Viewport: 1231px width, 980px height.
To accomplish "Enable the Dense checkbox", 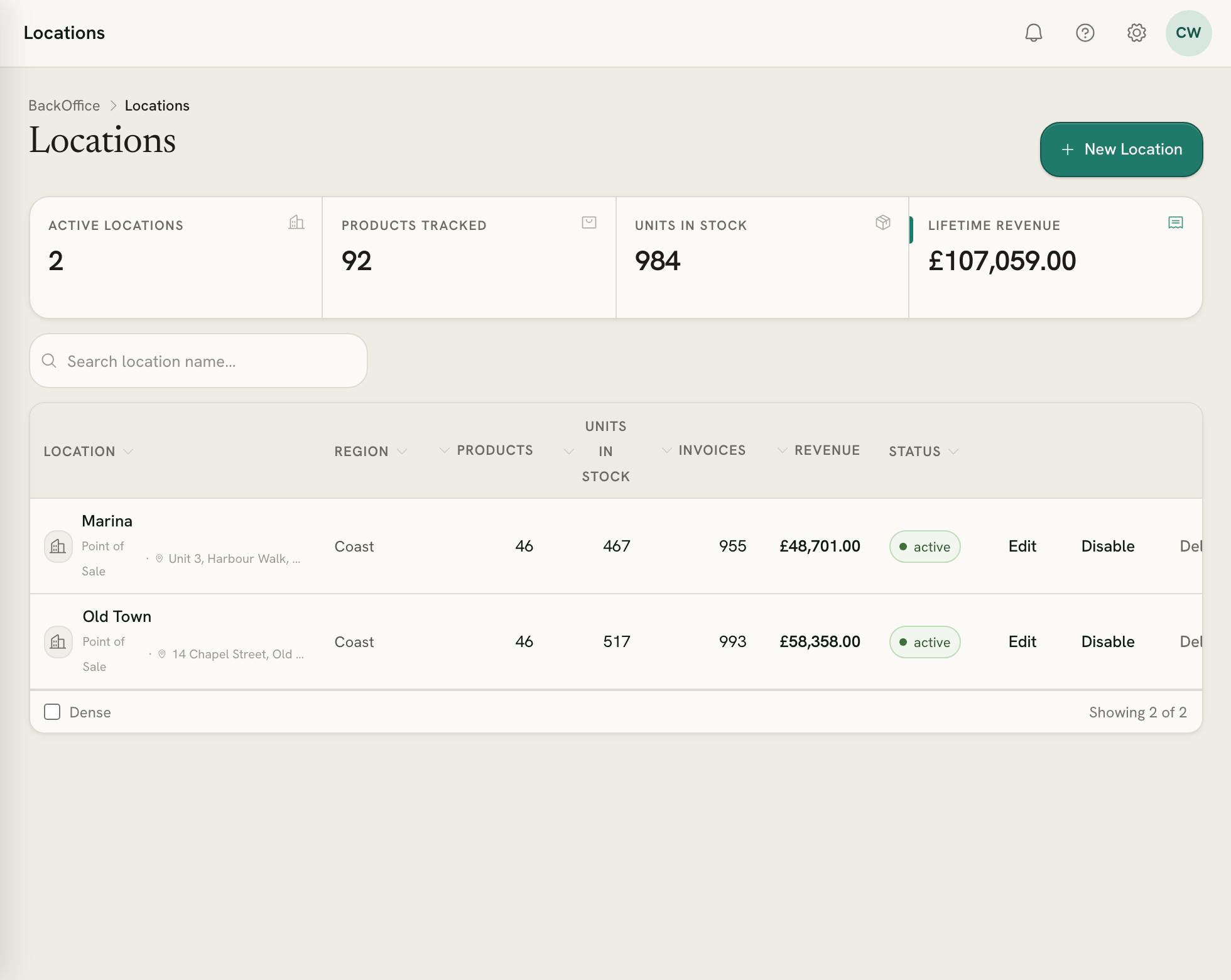I will tap(52, 712).
